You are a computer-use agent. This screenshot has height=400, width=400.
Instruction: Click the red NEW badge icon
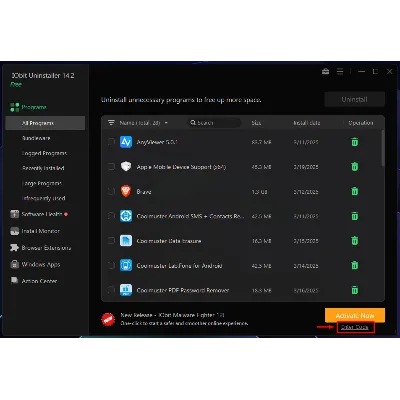click(x=108, y=320)
